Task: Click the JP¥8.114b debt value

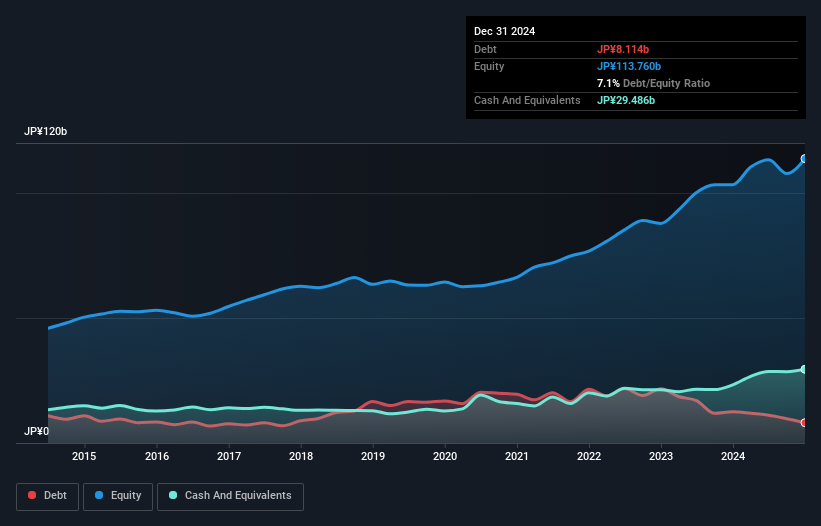Action: click(x=623, y=49)
